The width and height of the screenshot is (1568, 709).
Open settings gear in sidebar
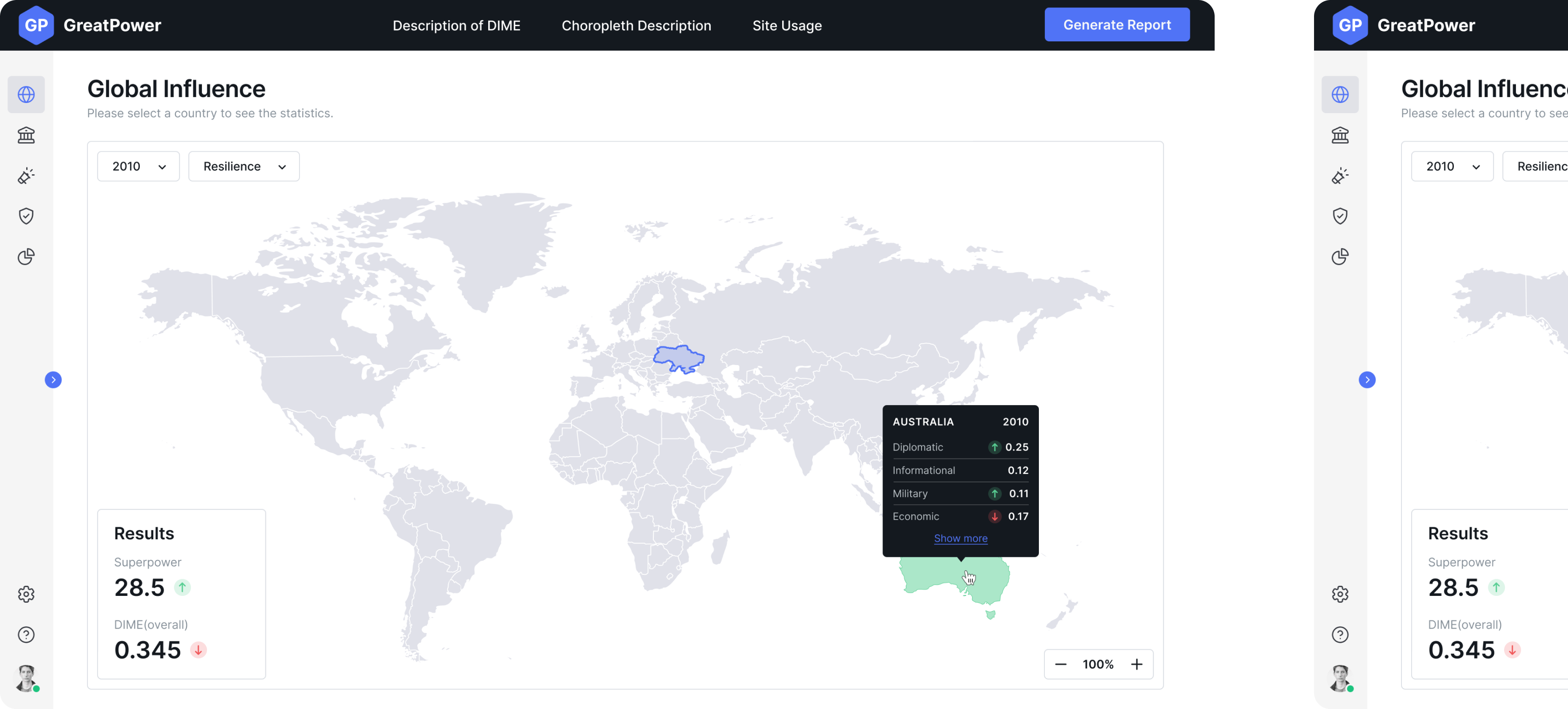(x=26, y=594)
